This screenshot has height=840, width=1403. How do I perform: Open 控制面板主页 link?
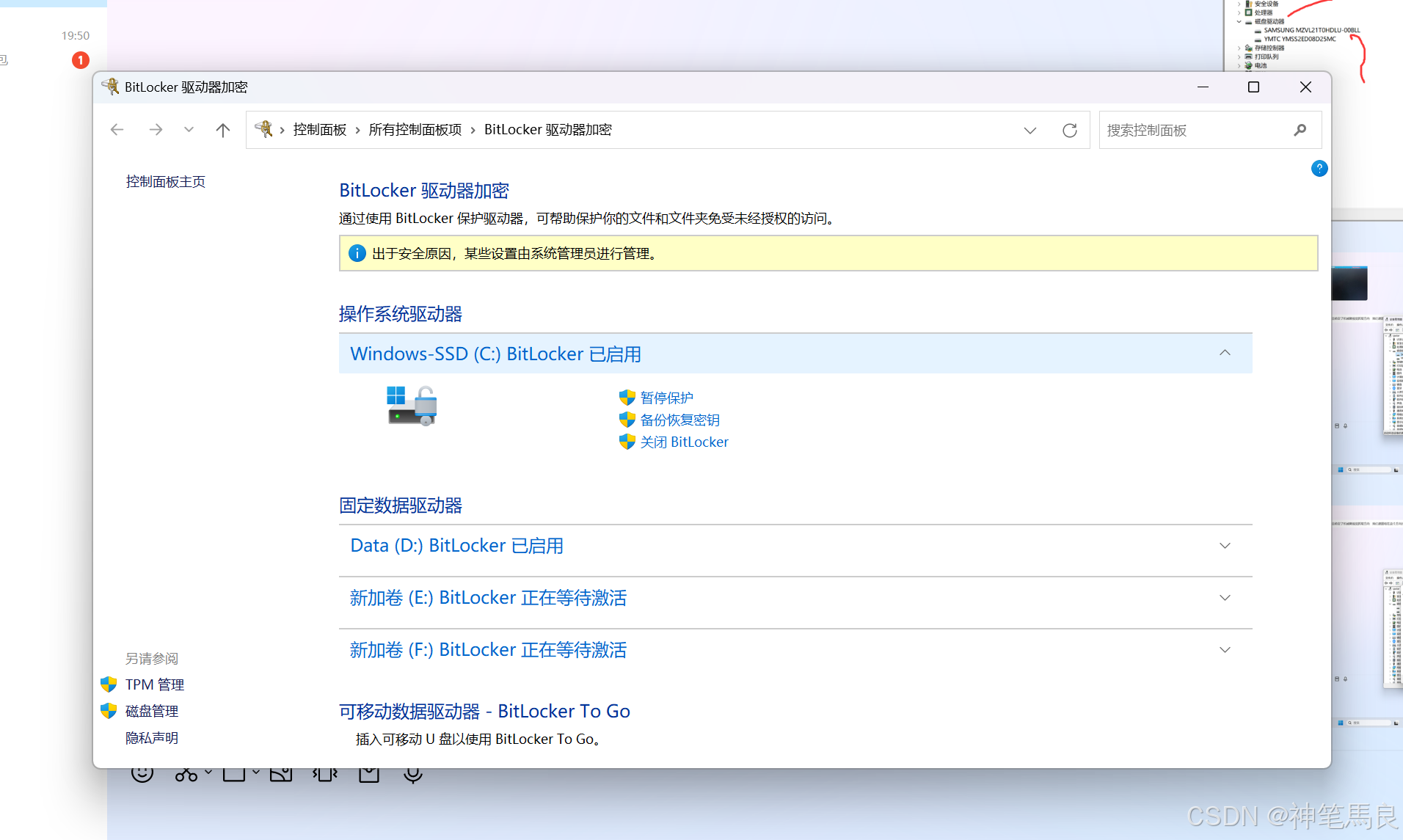coord(166,181)
